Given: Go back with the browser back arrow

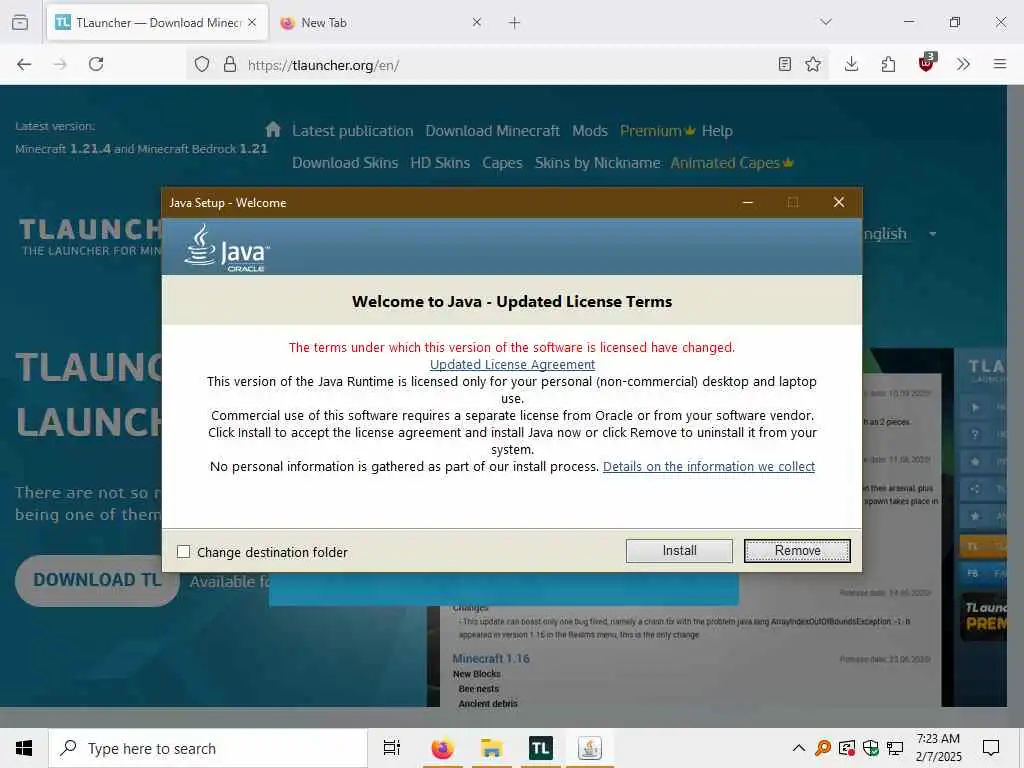Looking at the screenshot, I should point(24,64).
